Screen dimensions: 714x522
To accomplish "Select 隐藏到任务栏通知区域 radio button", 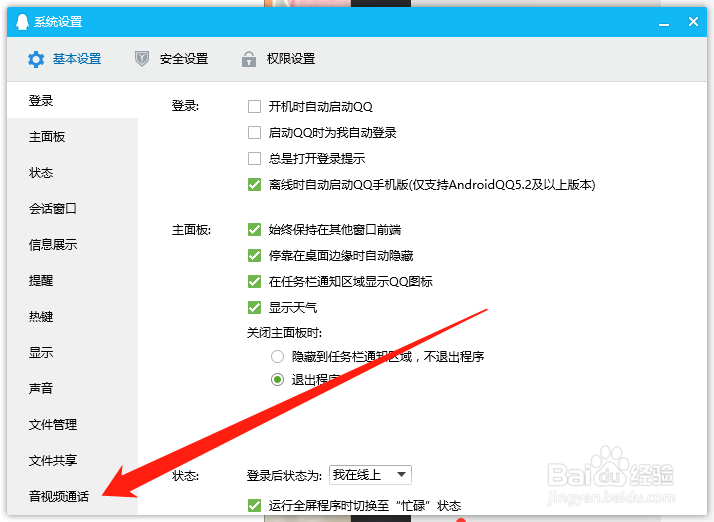I will click(277, 356).
